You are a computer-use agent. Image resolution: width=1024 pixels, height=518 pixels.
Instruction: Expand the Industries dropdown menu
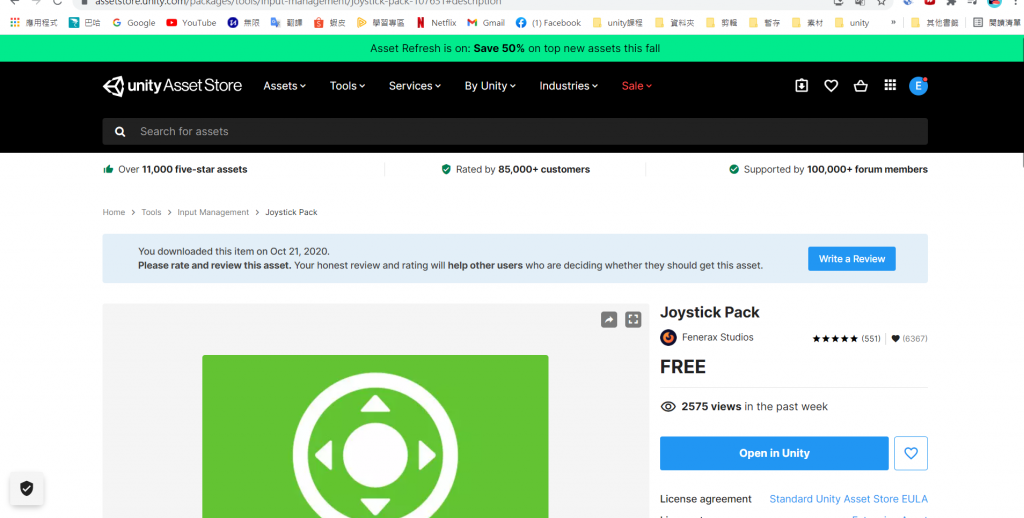pos(569,86)
